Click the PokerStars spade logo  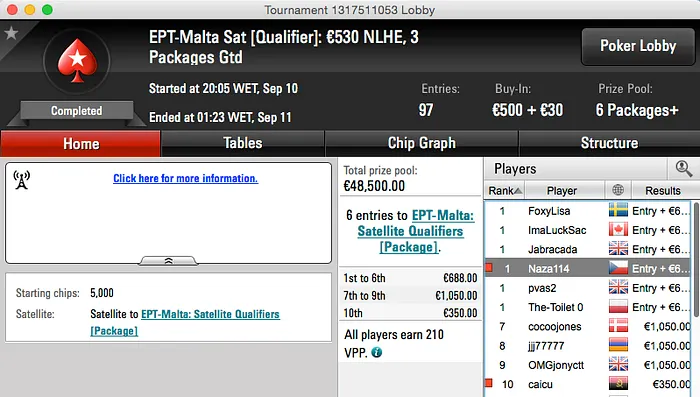click(x=77, y=61)
